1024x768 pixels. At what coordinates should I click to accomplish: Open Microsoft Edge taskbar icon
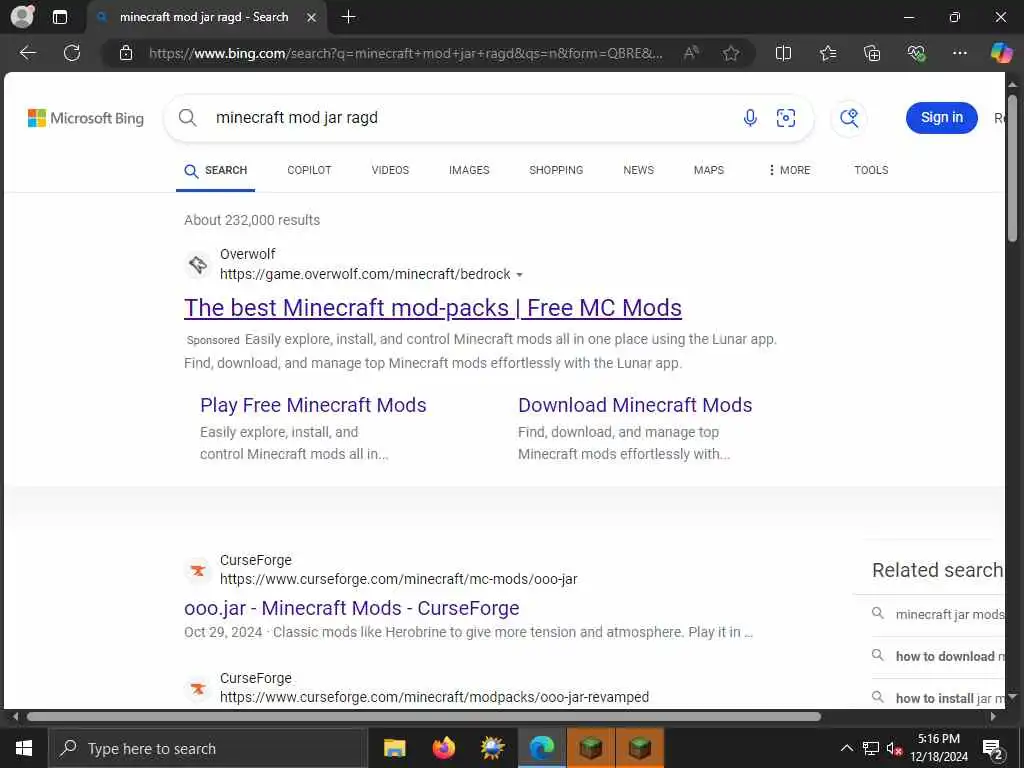[541, 748]
